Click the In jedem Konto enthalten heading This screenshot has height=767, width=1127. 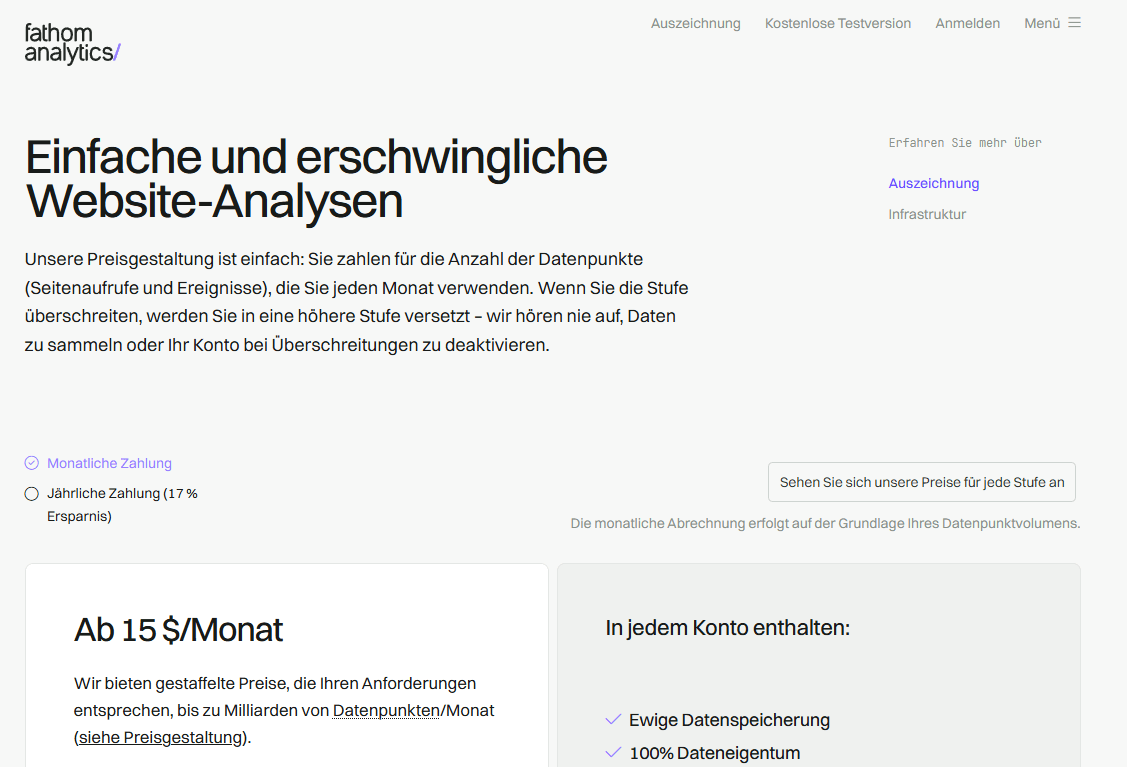(x=727, y=628)
